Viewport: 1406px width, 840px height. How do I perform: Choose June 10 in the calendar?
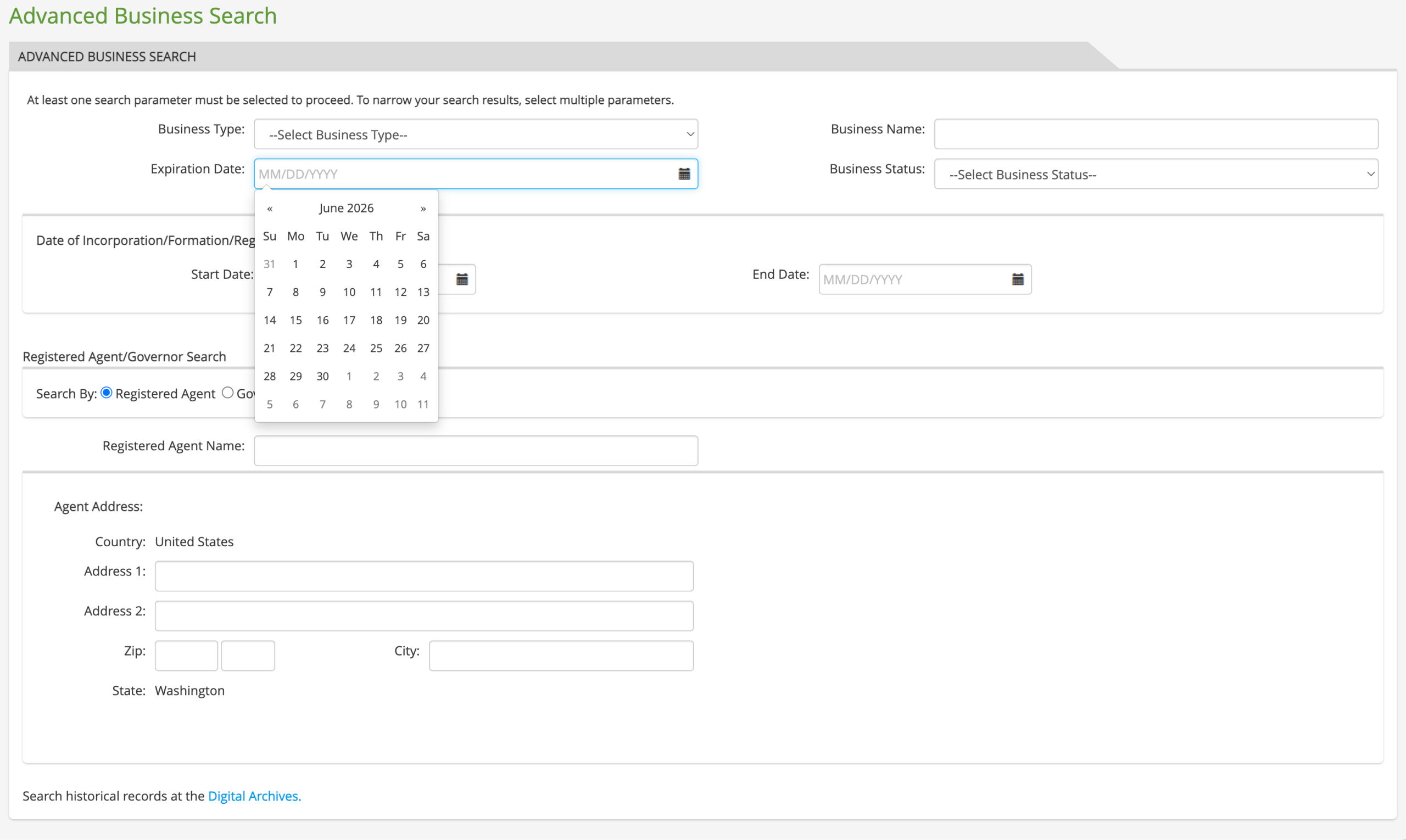coord(349,292)
